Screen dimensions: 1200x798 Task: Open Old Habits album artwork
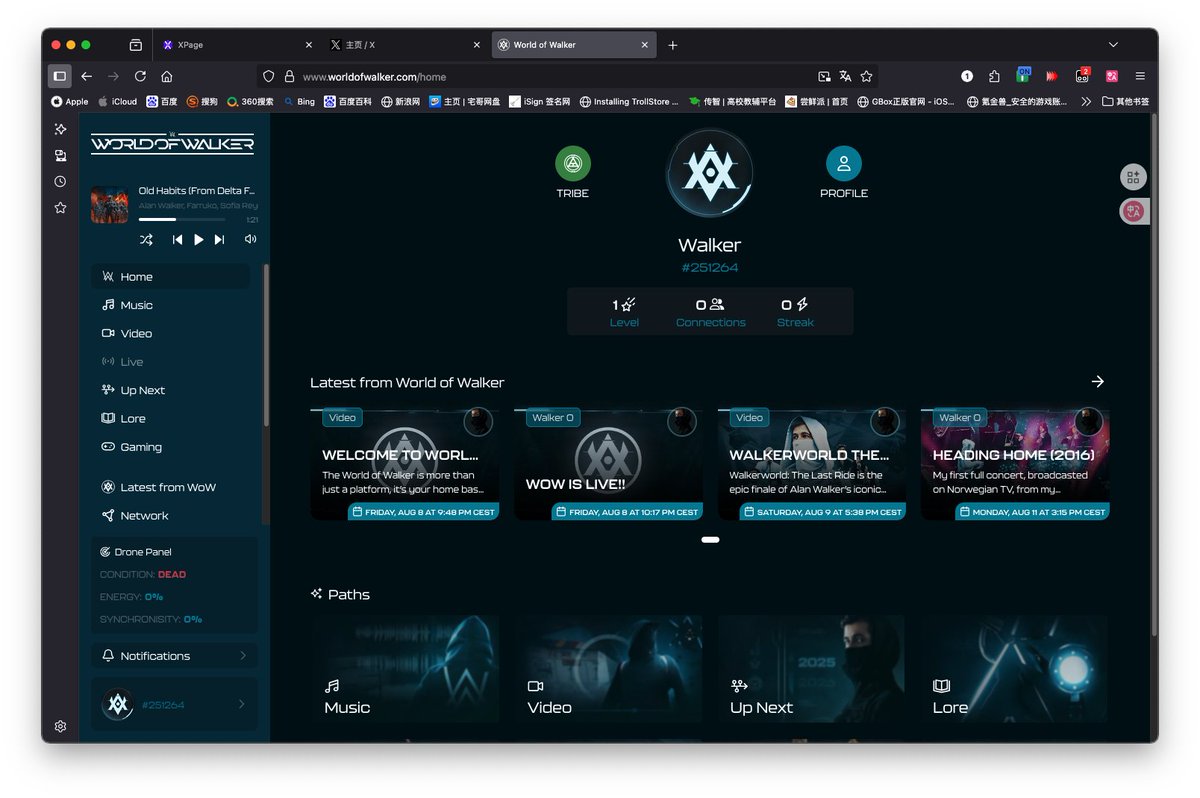click(109, 205)
